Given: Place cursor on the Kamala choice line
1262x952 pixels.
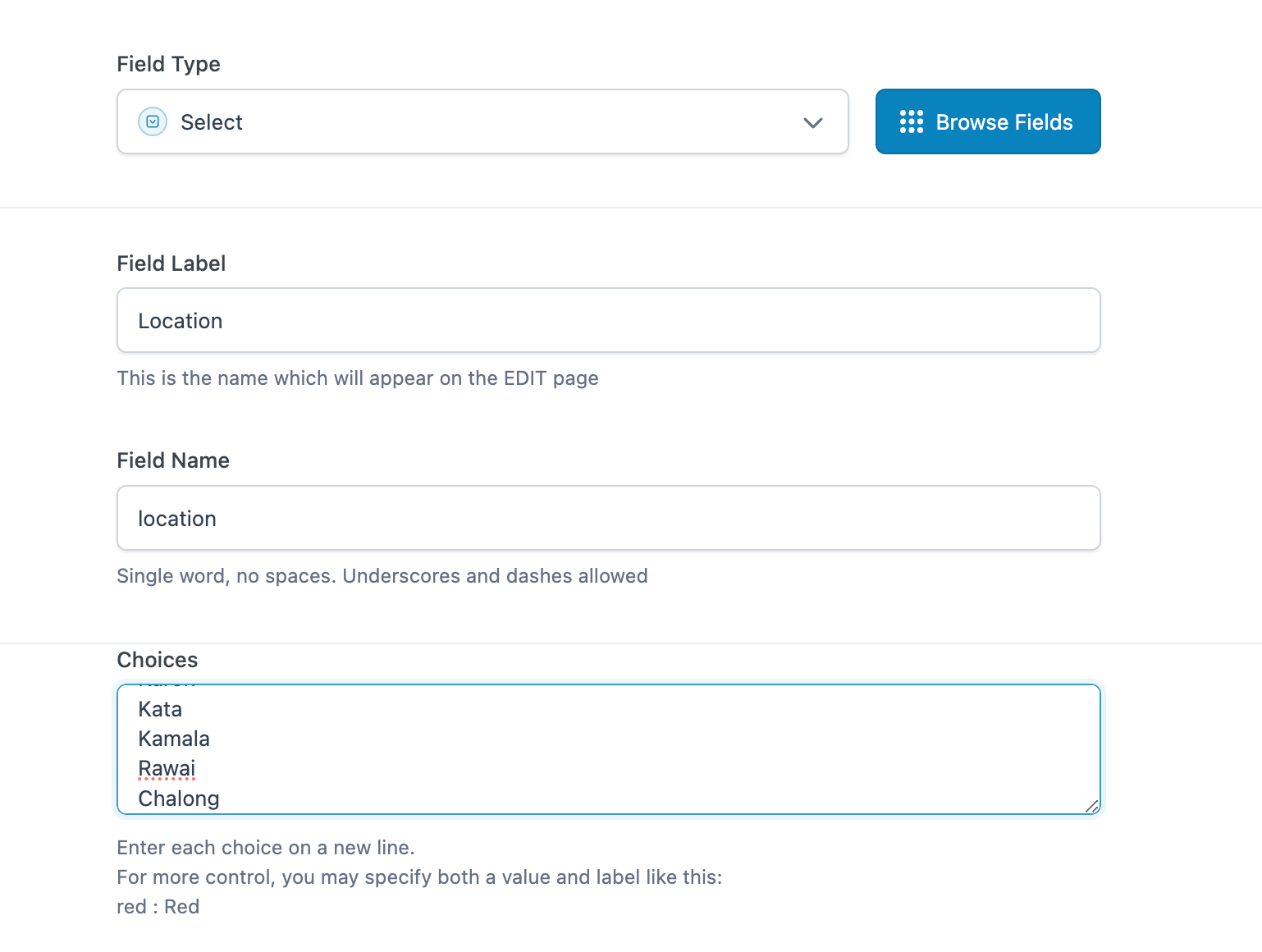Looking at the screenshot, I should (x=174, y=739).
